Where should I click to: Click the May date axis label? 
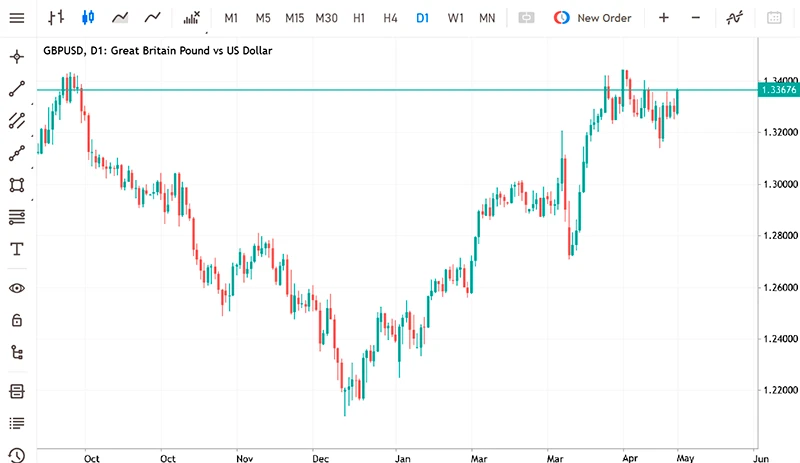(685, 458)
